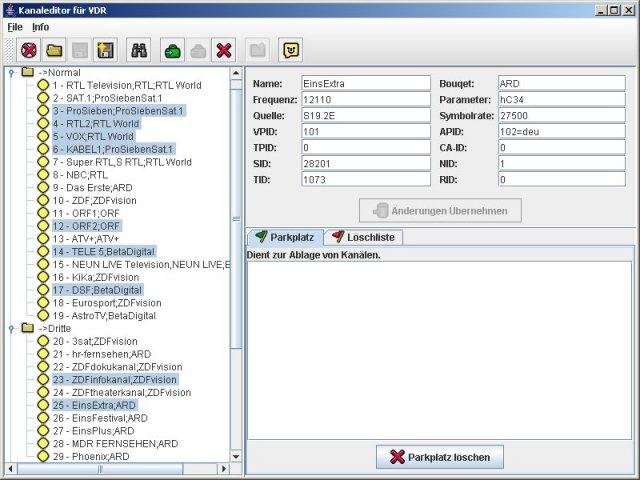Viewport: 640px width, 480px height.
Task: Click the greyed-out save disk icon
Action: coord(80,51)
